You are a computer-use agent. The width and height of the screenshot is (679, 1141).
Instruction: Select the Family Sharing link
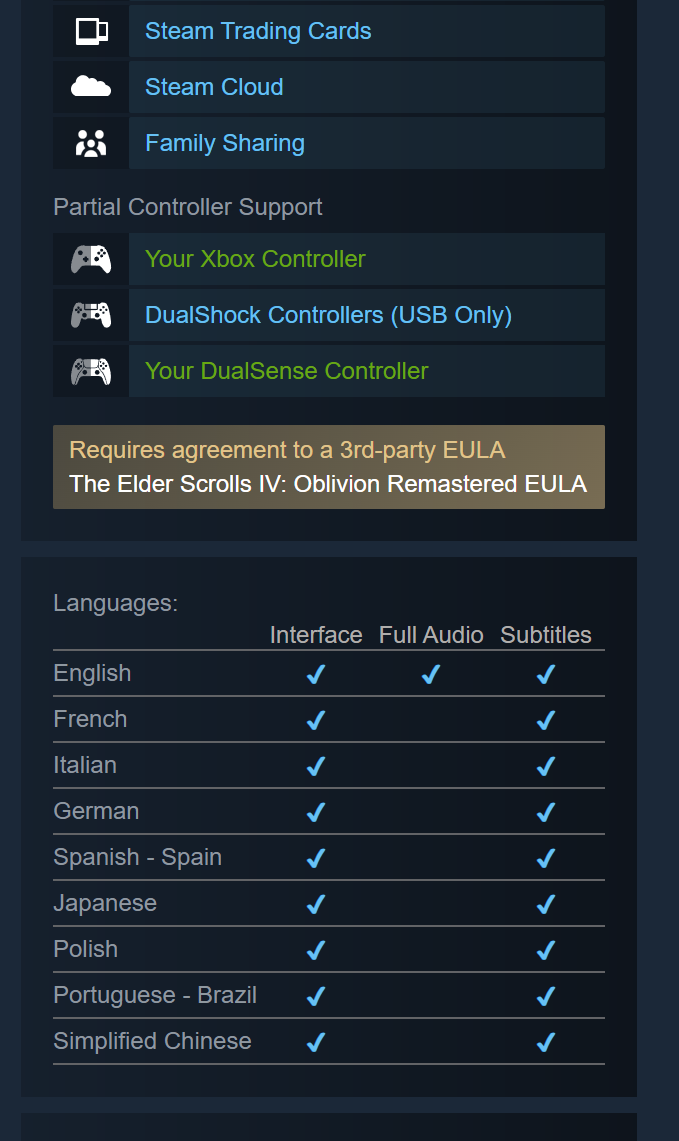(x=225, y=143)
